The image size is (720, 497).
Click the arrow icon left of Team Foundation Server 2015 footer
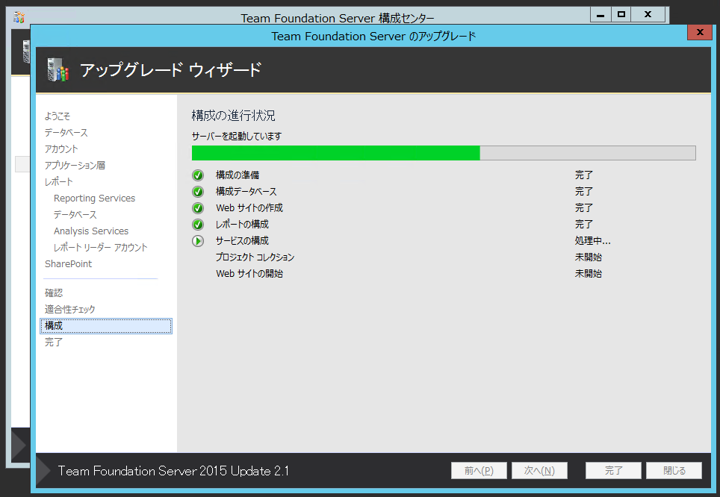[x=44, y=471]
